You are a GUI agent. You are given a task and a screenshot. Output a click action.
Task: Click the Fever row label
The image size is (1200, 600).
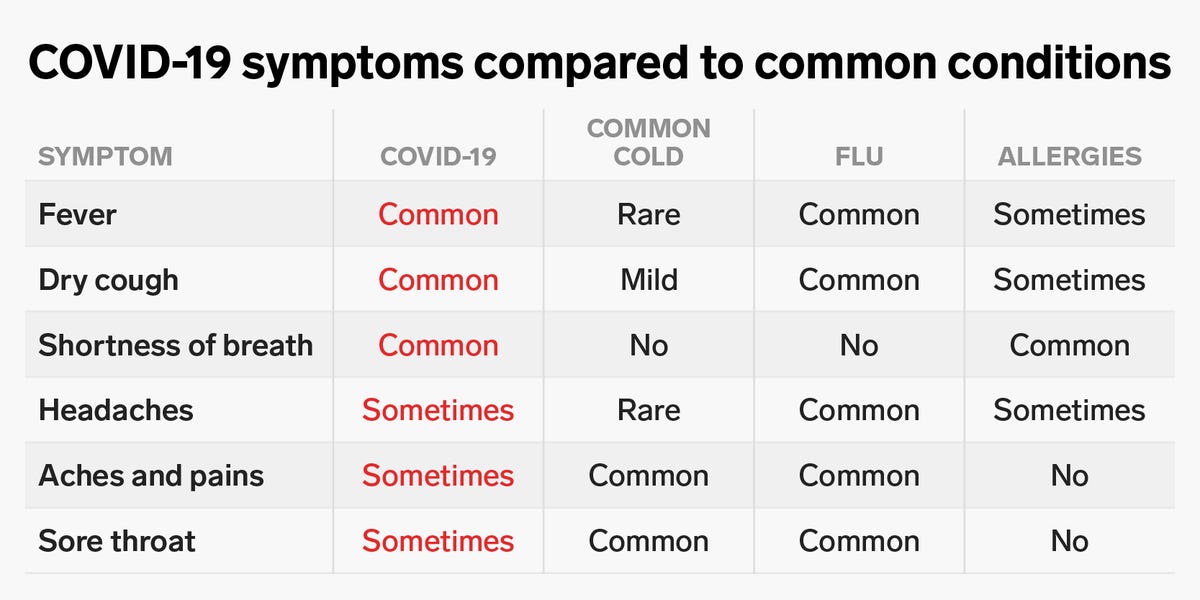77,215
